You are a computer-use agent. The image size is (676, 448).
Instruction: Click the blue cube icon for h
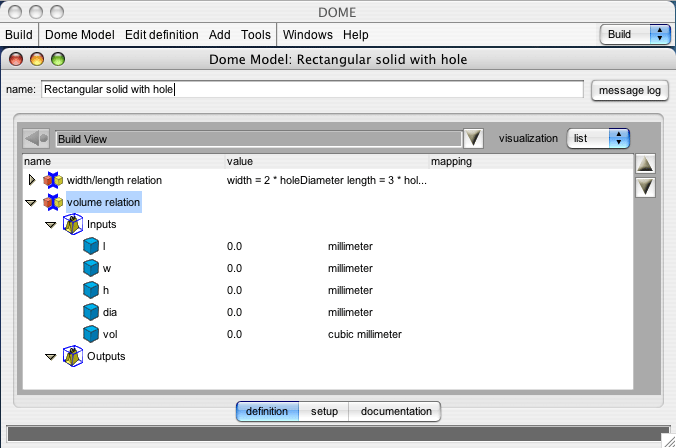click(x=91, y=290)
